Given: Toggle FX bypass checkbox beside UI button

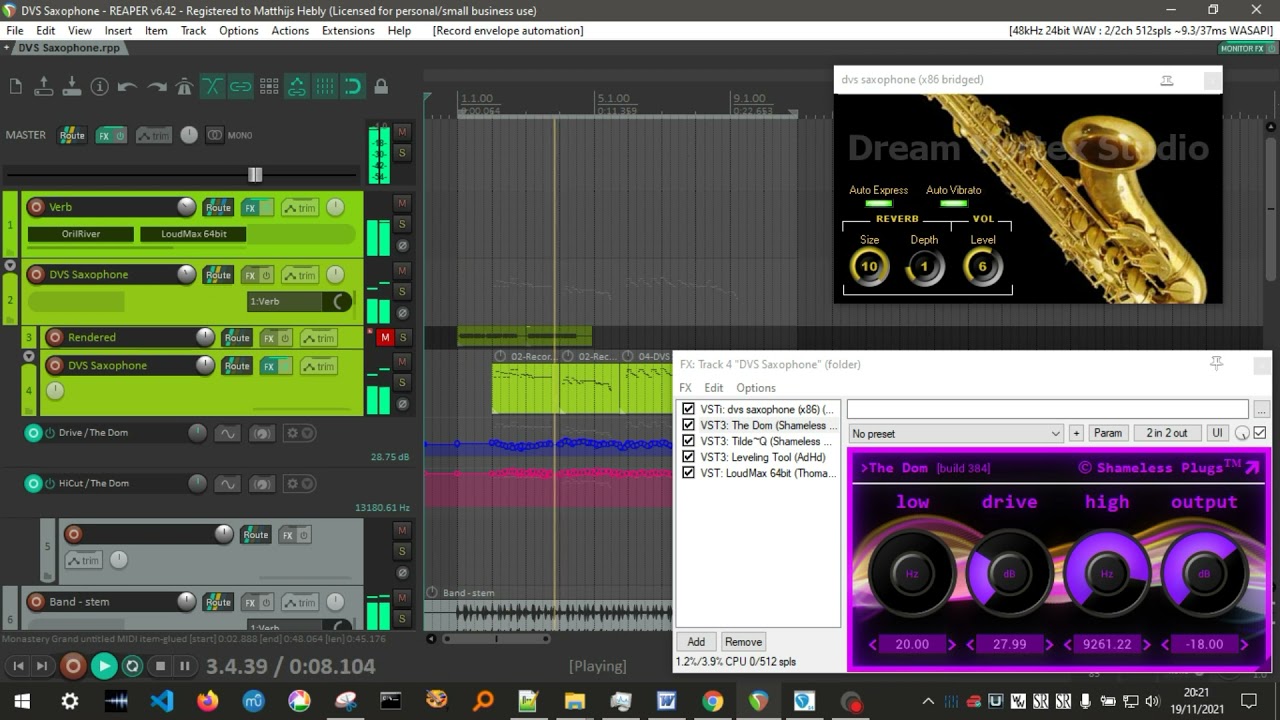Looking at the screenshot, I should (1260, 433).
